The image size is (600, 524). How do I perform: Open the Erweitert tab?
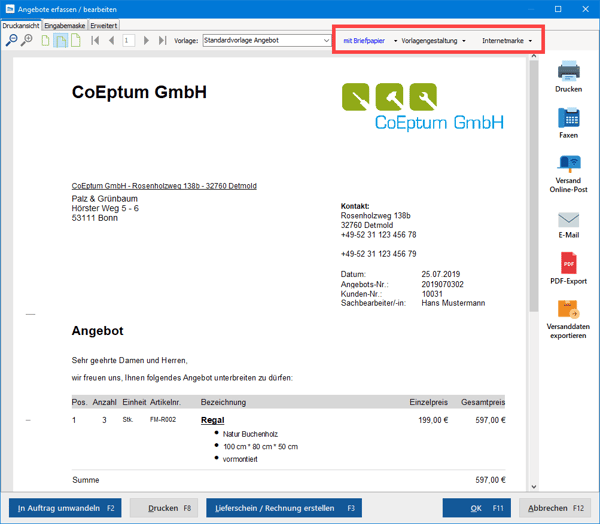point(104,25)
